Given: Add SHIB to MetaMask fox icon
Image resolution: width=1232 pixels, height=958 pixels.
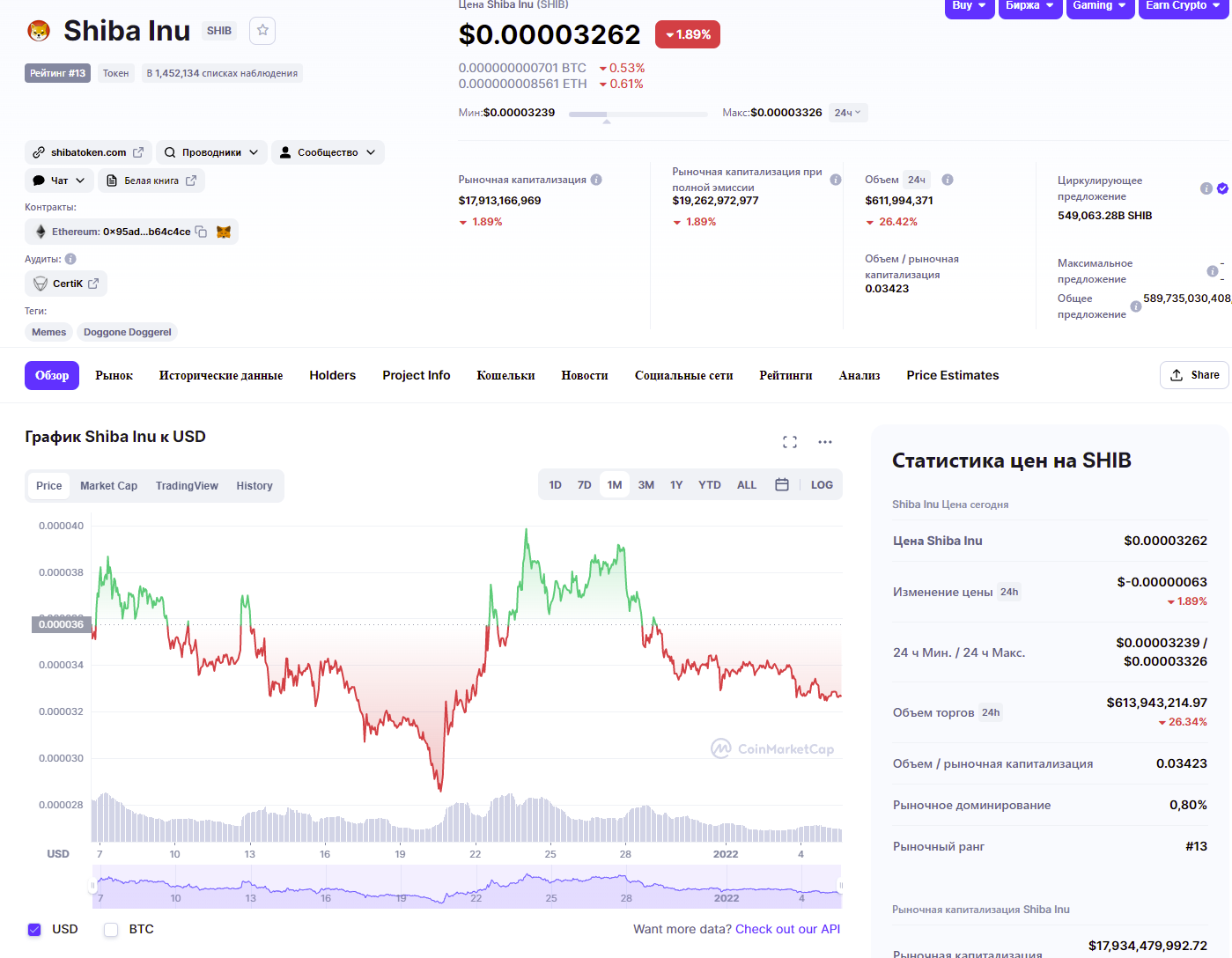Looking at the screenshot, I should click(x=224, y=232).
